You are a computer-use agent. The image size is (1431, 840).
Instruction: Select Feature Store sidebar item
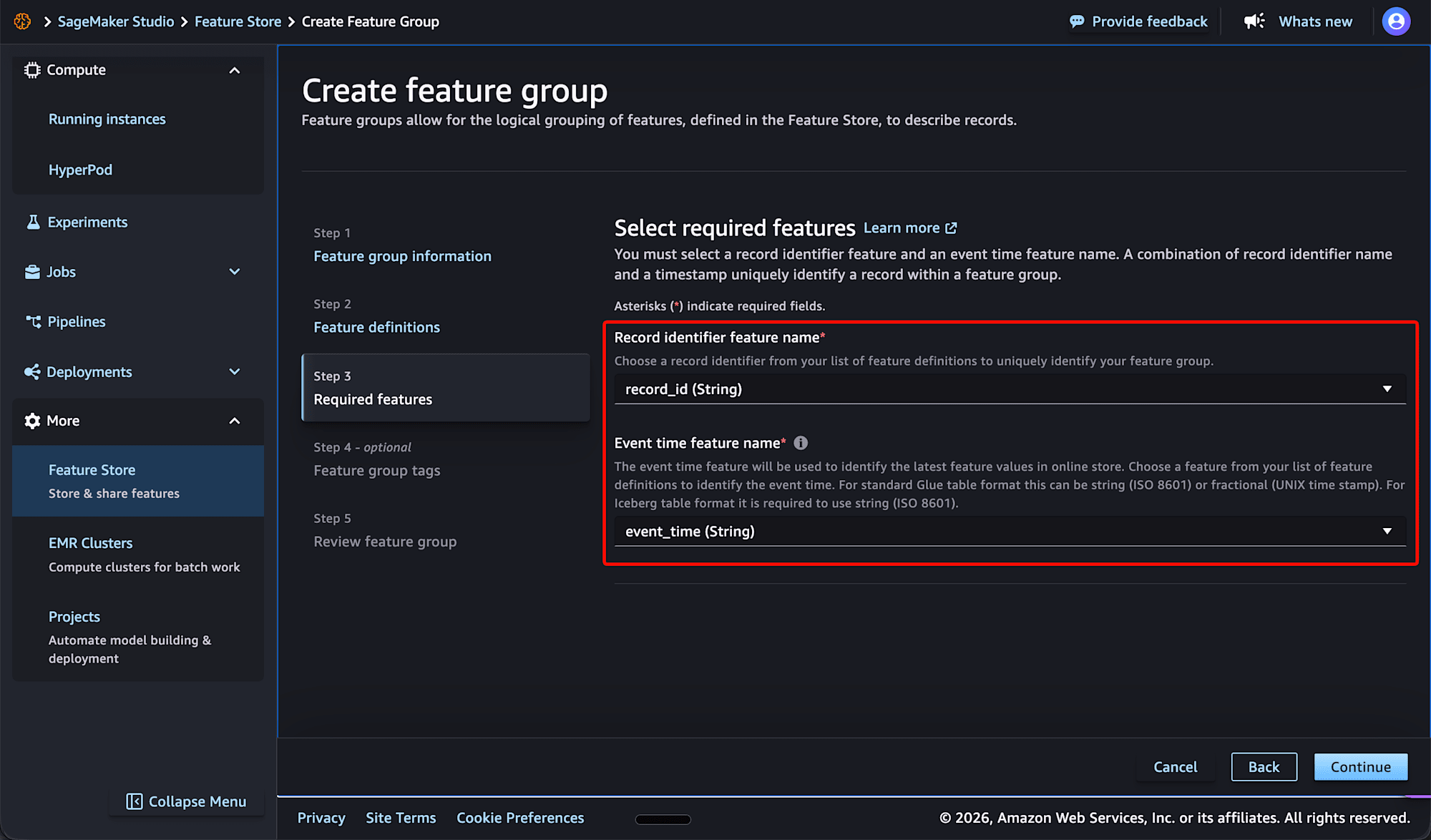[138, 481]
